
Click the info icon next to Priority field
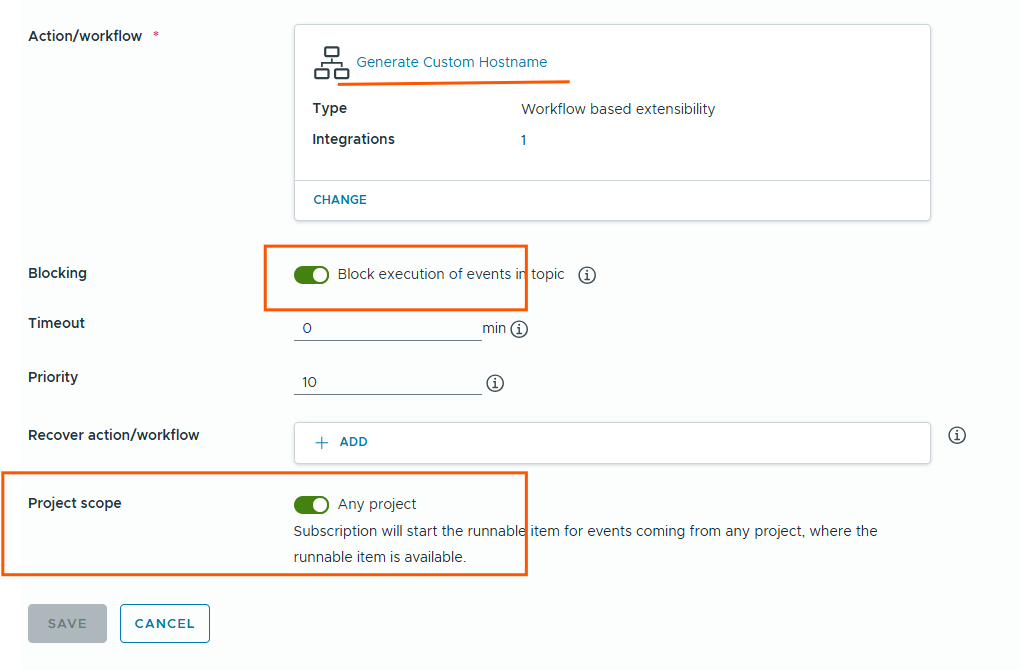coord(495,383)
